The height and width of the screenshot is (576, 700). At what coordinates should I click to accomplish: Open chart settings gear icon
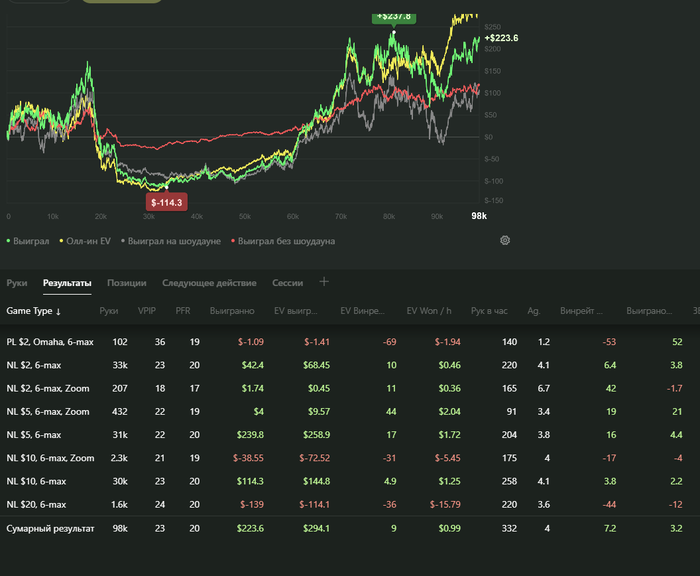point(505,240)
